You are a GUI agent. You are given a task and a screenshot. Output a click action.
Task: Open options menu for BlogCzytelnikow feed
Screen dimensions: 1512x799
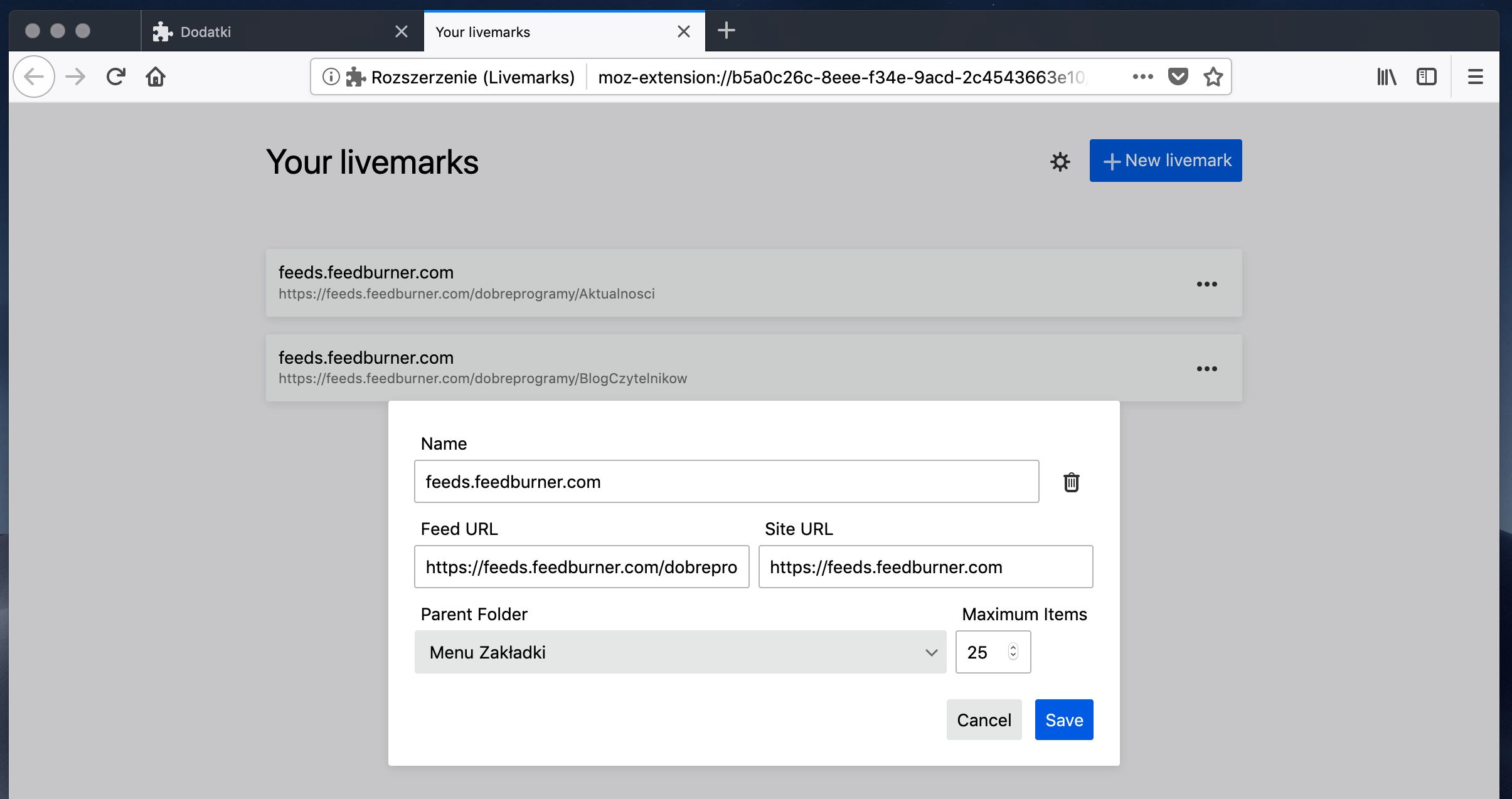[x=1206, y=369]
